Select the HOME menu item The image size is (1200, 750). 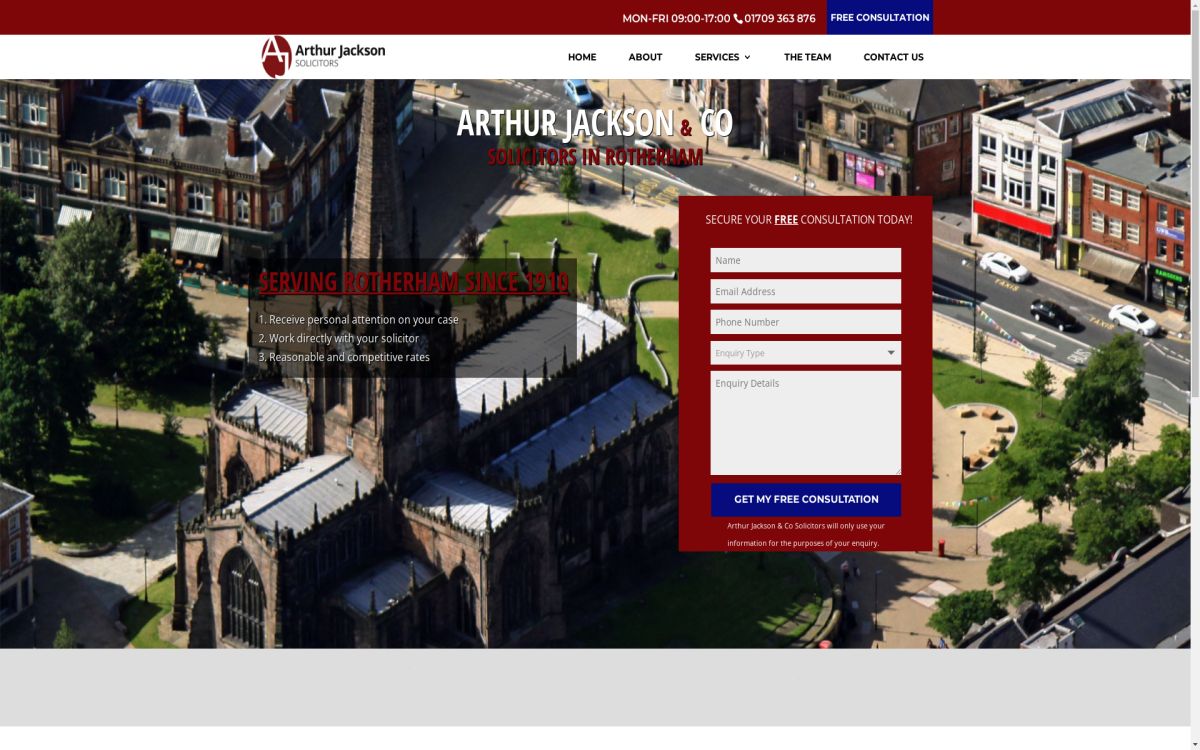click(582, 57)
